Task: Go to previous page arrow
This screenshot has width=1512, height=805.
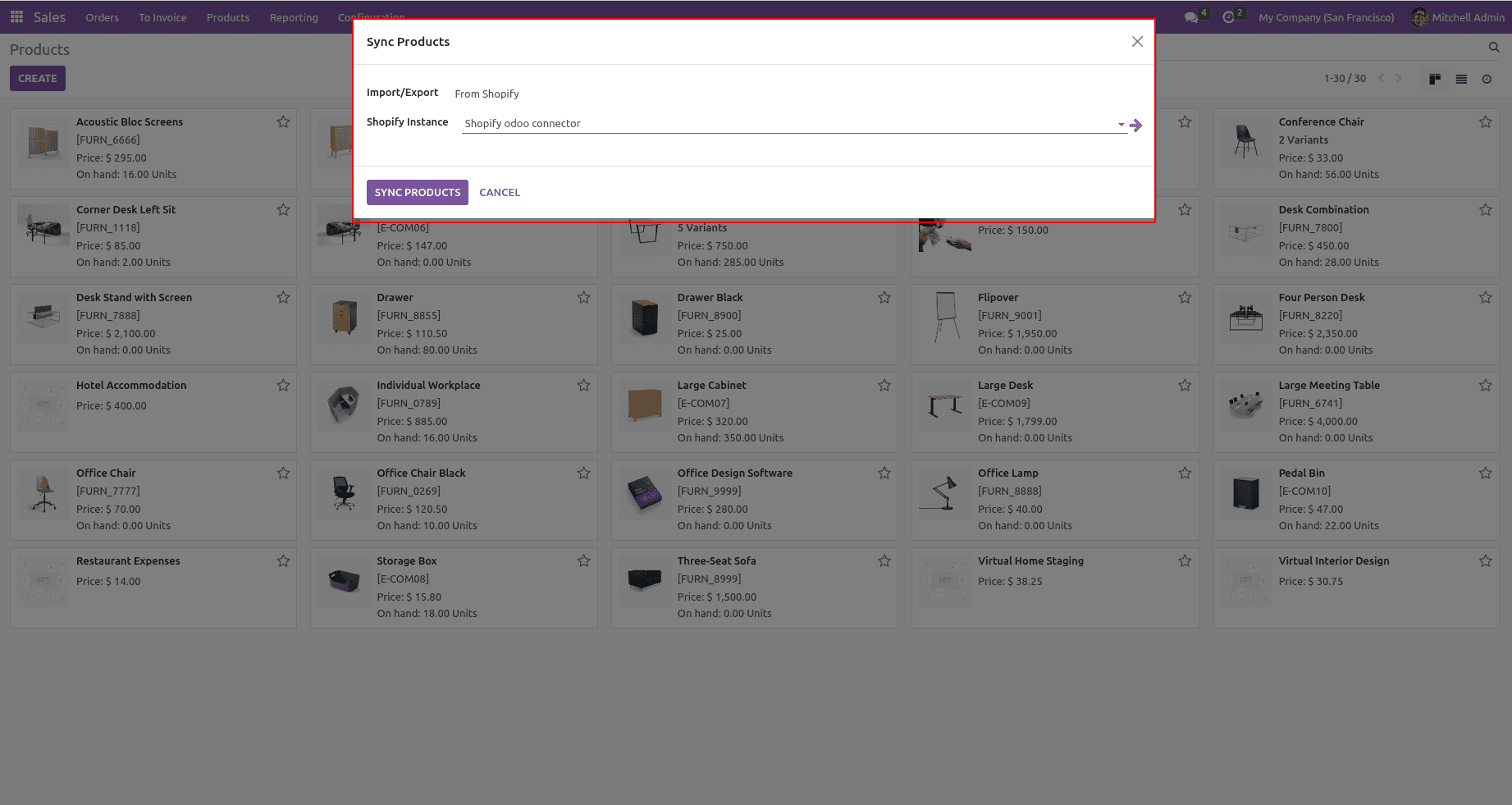Action: (1382, 78)
